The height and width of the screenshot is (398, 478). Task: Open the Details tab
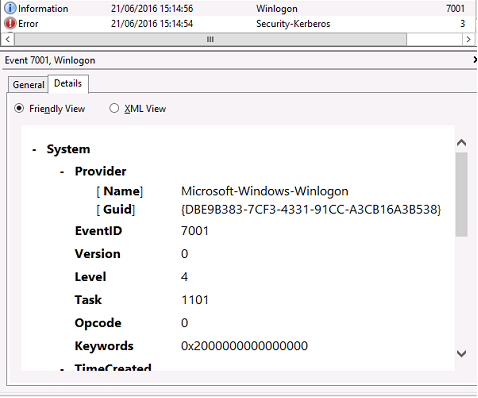coord(68,83)
